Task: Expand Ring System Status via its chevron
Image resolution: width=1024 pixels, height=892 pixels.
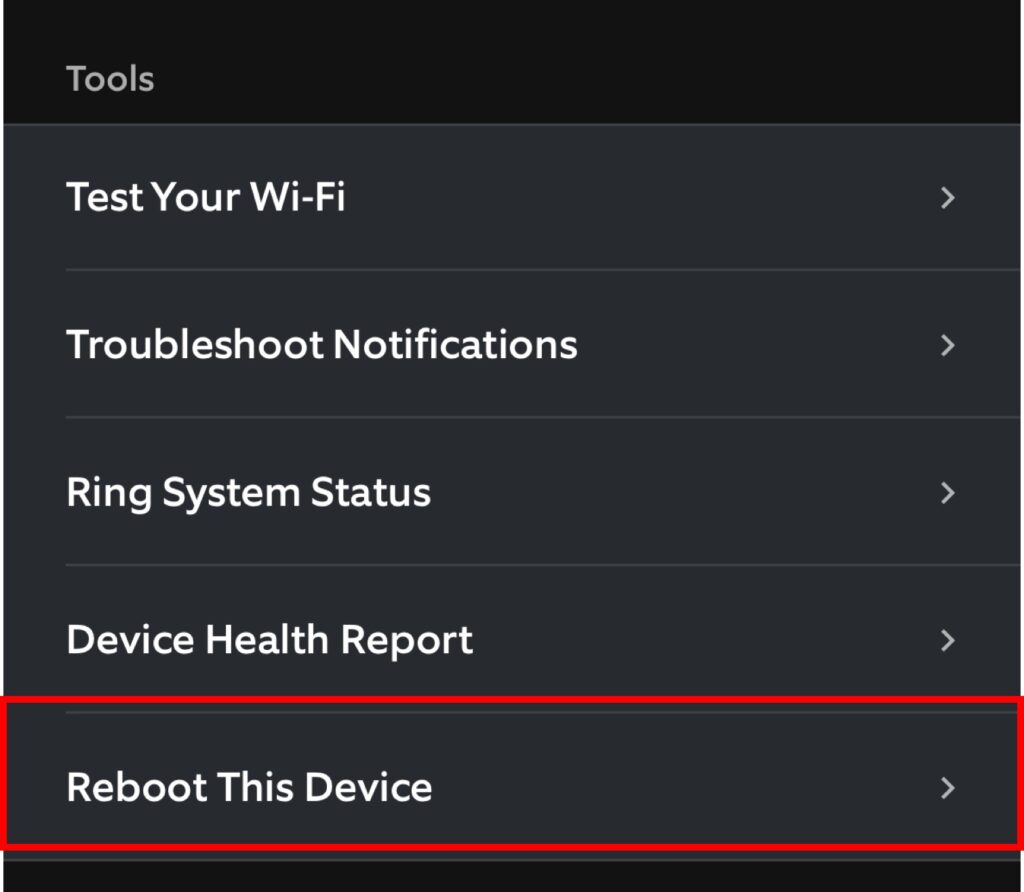Action: tap(947, 492)
